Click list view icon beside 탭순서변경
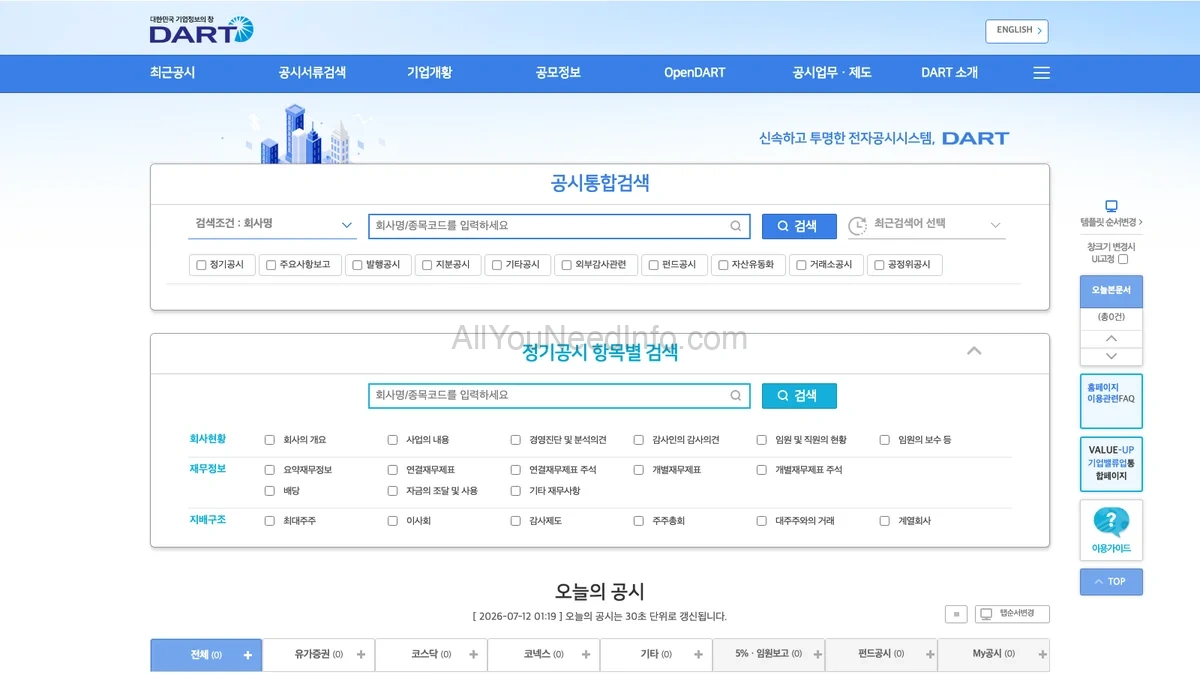1200x675 pixels. point(956,614)
